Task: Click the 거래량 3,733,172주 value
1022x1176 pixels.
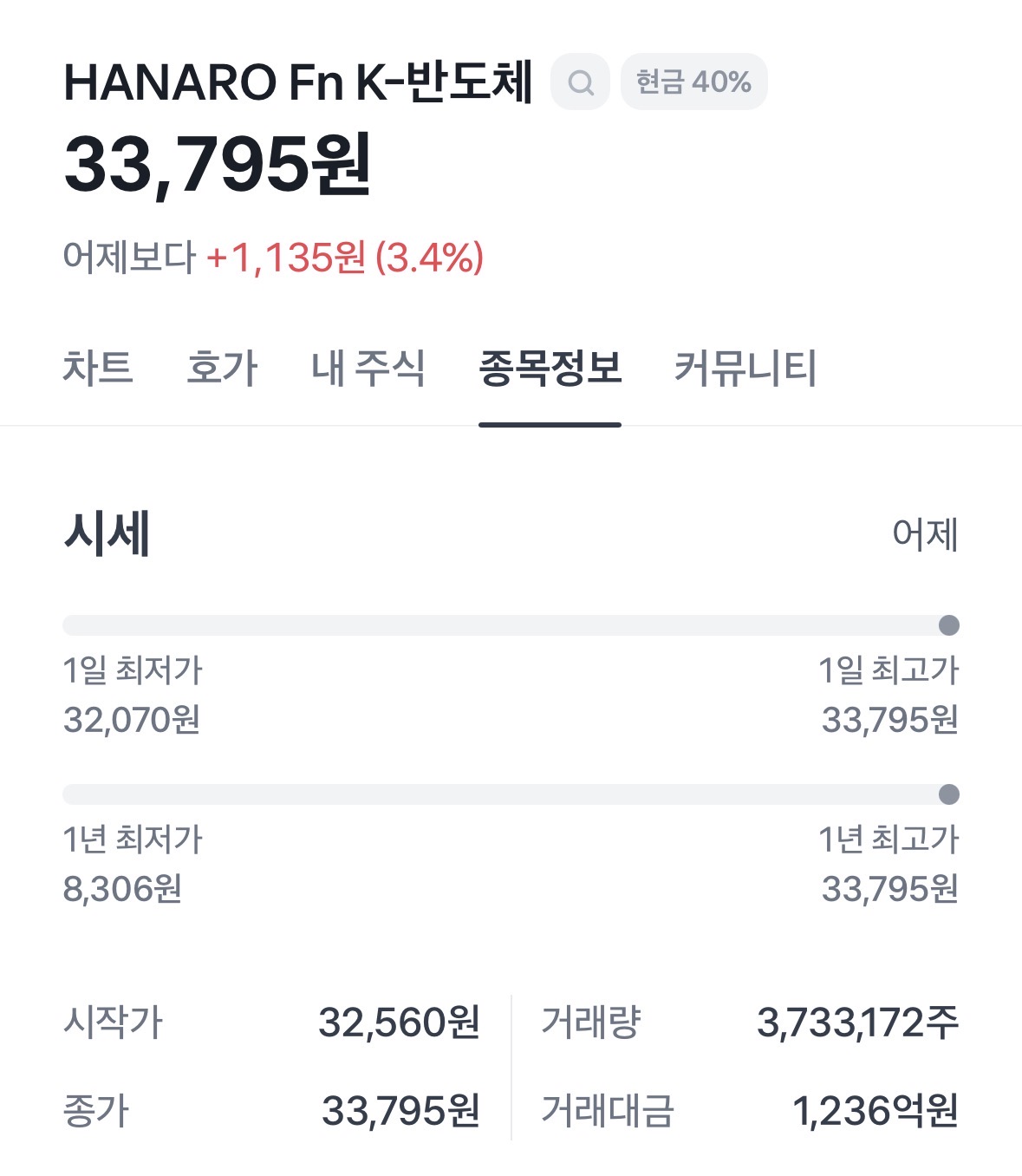Action: 856,1022
